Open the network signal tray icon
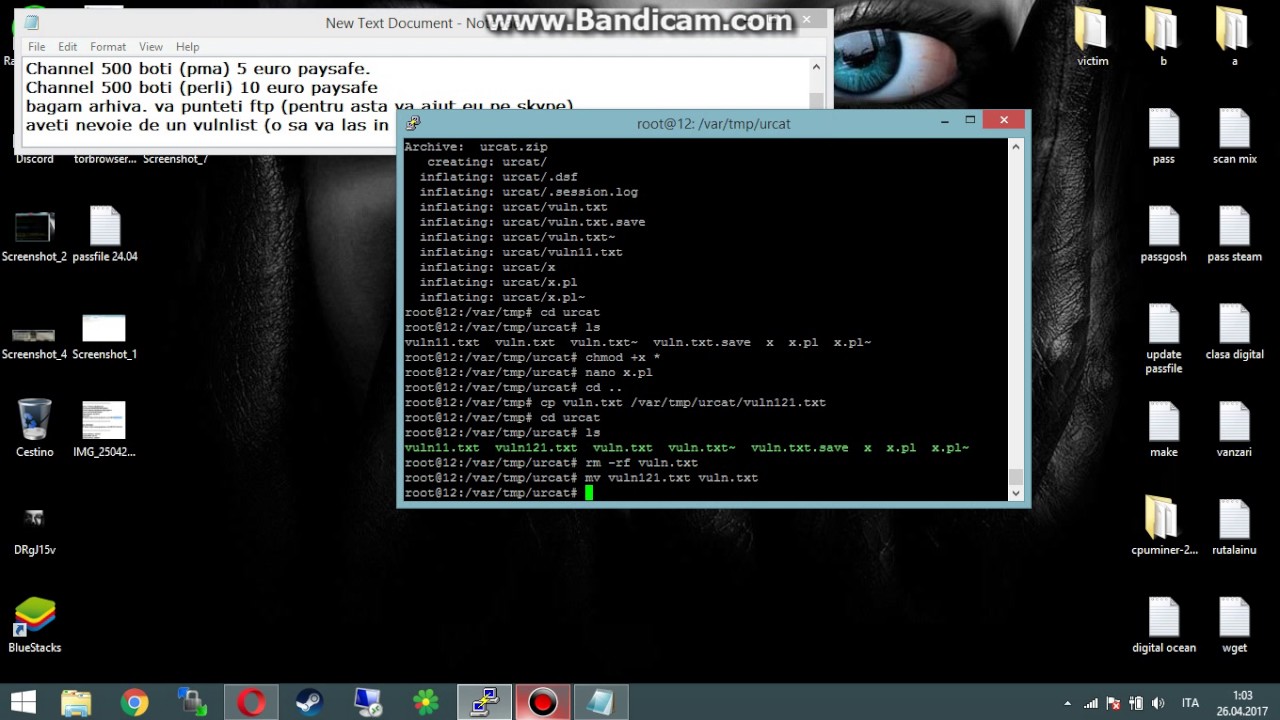The image size is (1280, 720). (x=1092, y=703)
